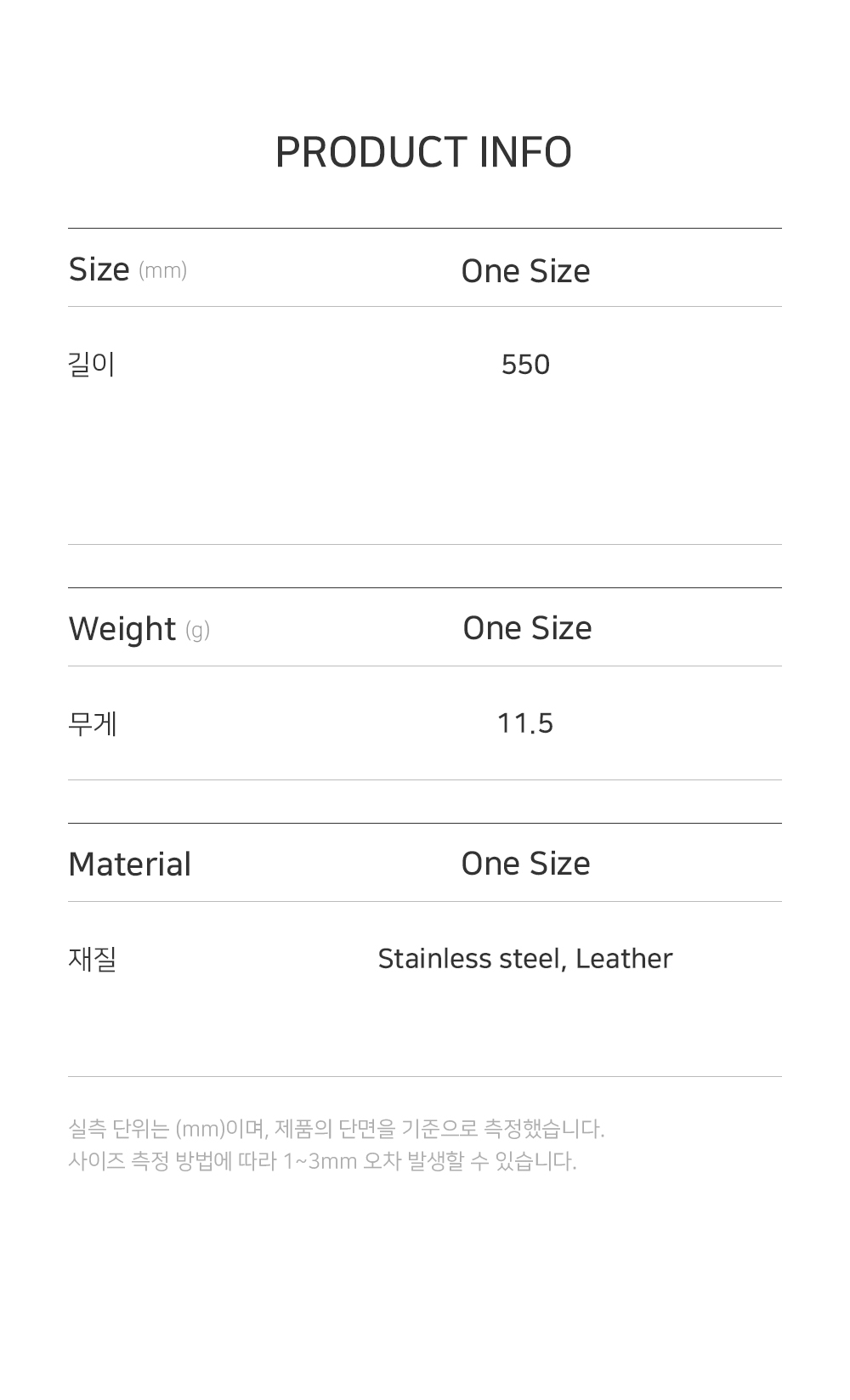Screen dimensions: 850x1400
Task: Click the (g) unit beside Weight
Action: (x=197, y=631)
